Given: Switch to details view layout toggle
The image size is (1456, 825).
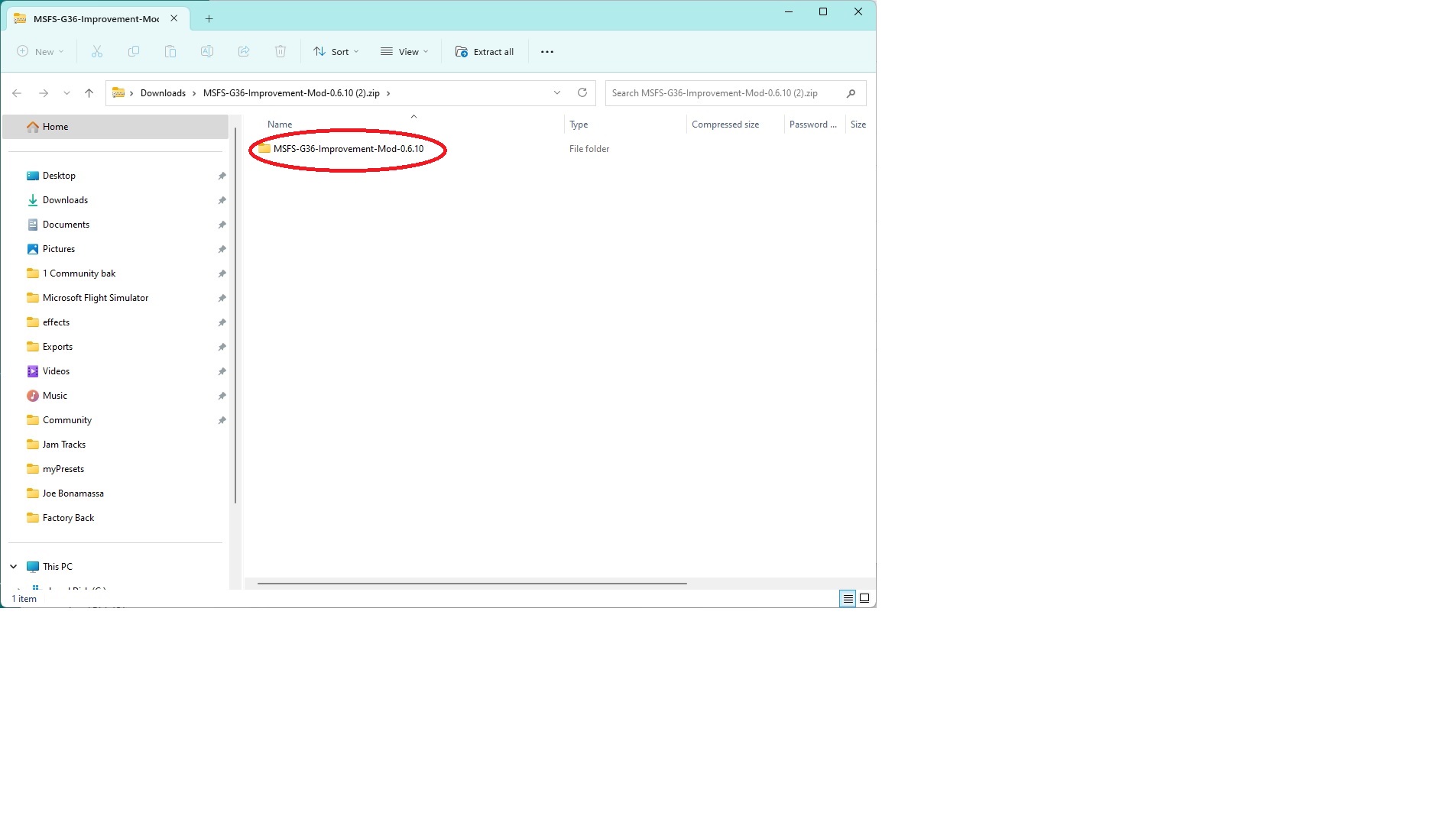Looking at the screenshot, I should click(x=848, y=599).
